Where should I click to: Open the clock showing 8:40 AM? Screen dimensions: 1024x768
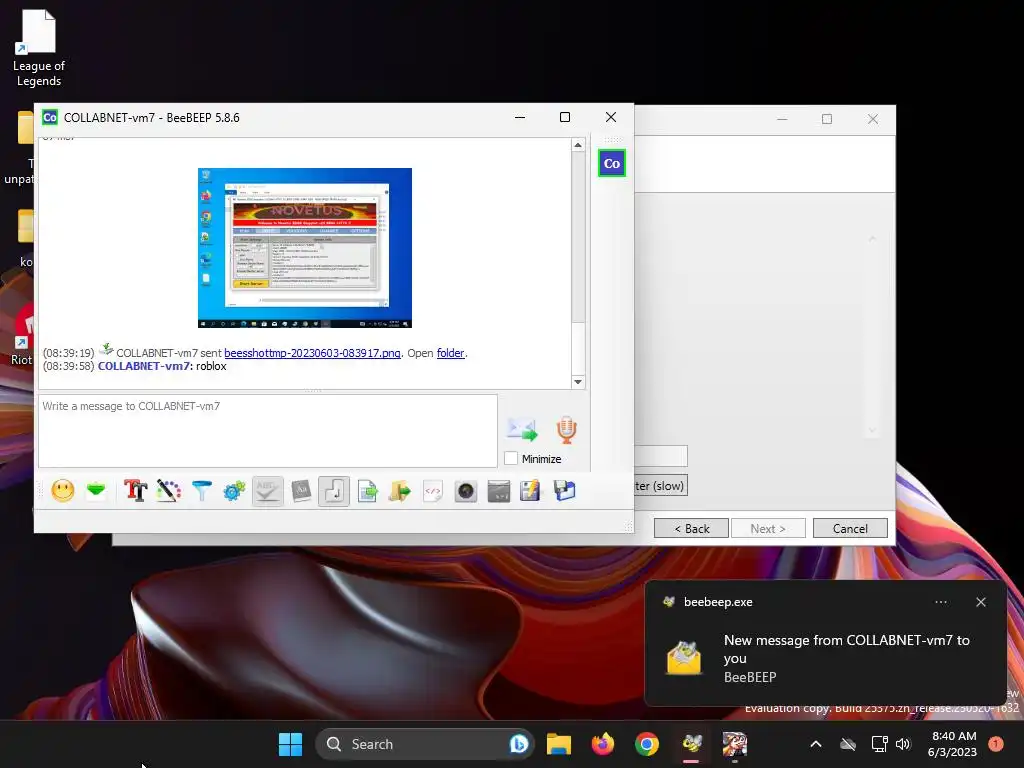click(953, 744)
